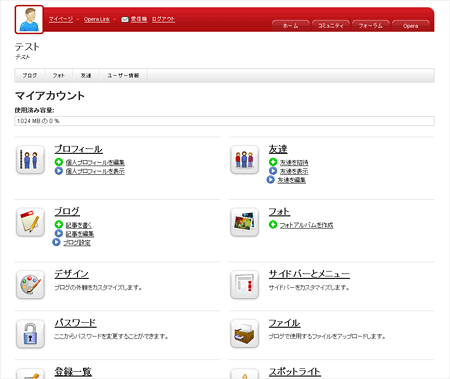The width and height of the screenshot is (450, 379).
Task: Click blue arrow icon next to 記事を編集
Action: pos(59,233)
